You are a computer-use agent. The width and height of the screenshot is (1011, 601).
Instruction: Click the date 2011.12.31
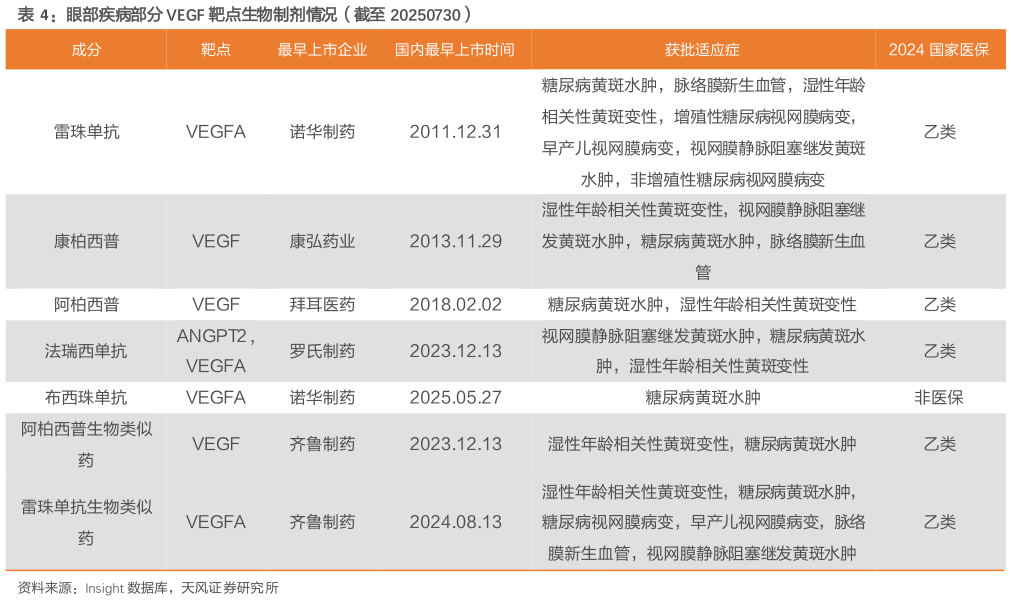click(x=455, y=131)
